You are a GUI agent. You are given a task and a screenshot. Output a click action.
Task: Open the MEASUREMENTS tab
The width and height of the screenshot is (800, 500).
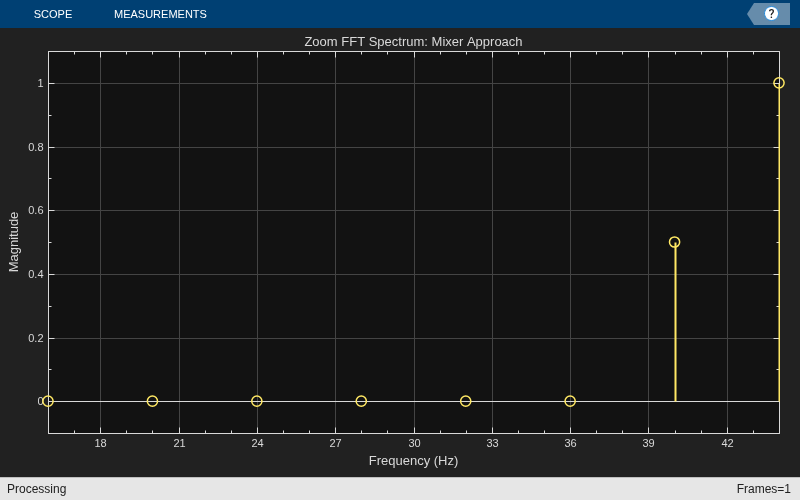pos(160,14)
